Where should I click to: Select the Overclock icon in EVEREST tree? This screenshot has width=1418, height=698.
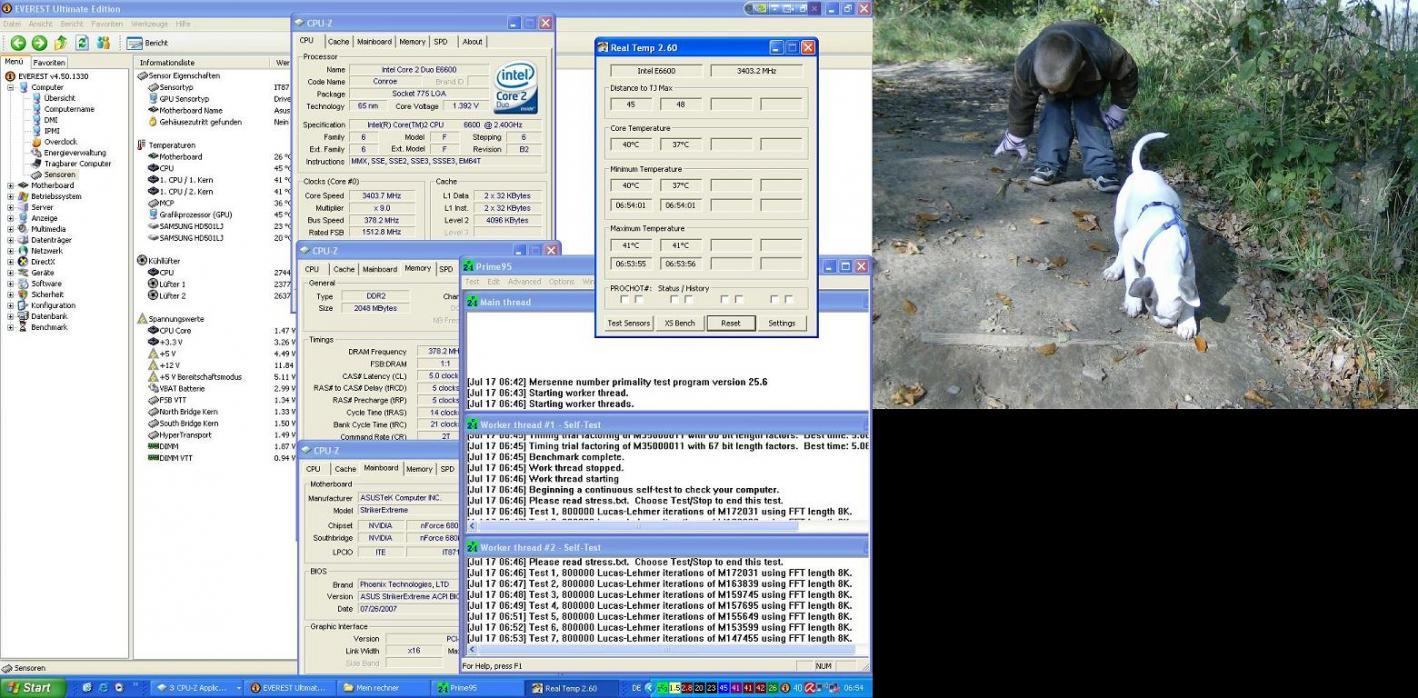point(37,142)
